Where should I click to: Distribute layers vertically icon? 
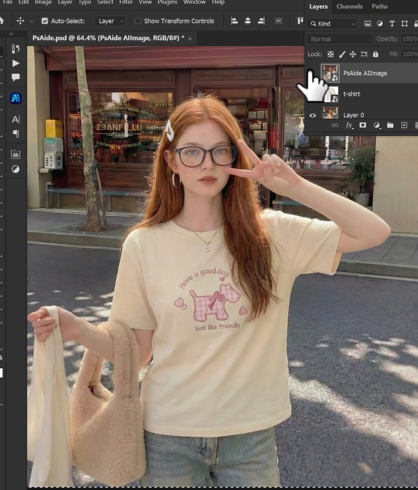click(278, 21)
